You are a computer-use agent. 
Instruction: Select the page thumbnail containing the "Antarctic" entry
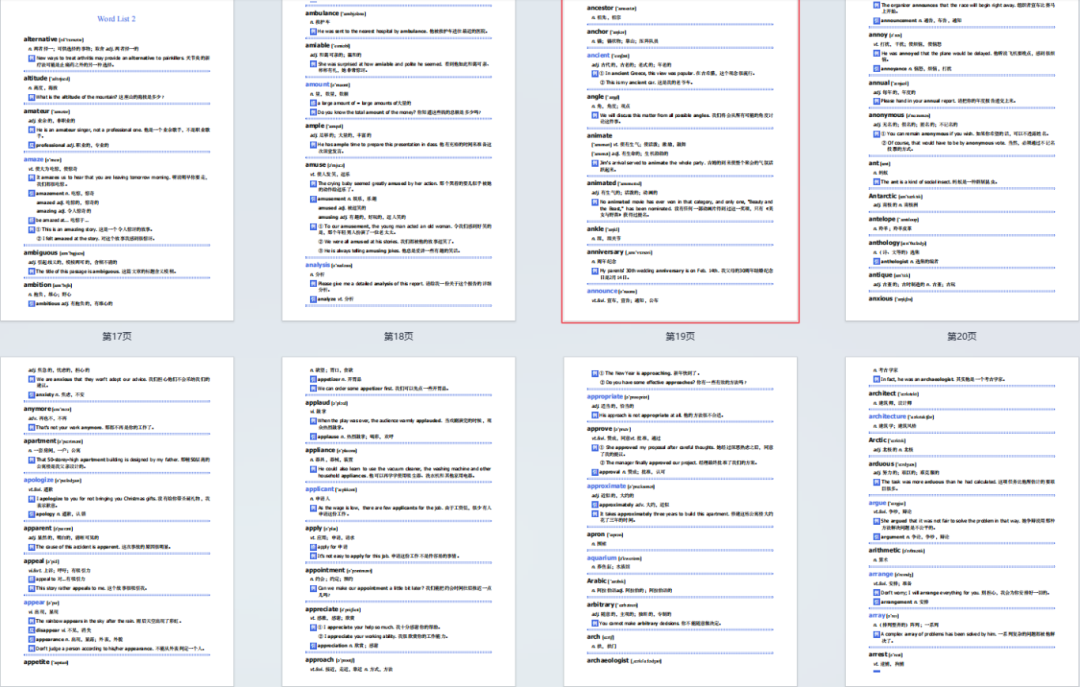coord(962,160)
